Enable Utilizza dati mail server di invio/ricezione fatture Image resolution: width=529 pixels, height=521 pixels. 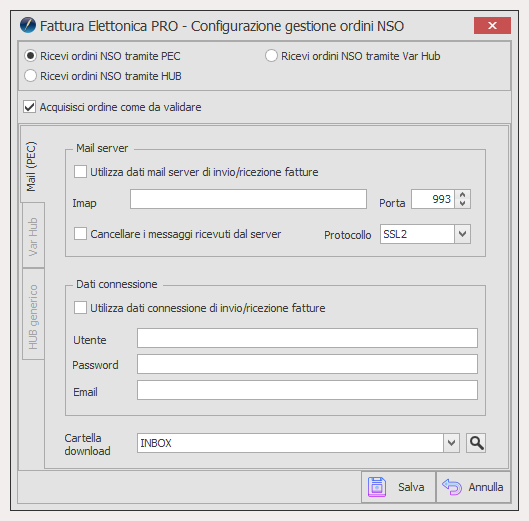pos(80,172)
